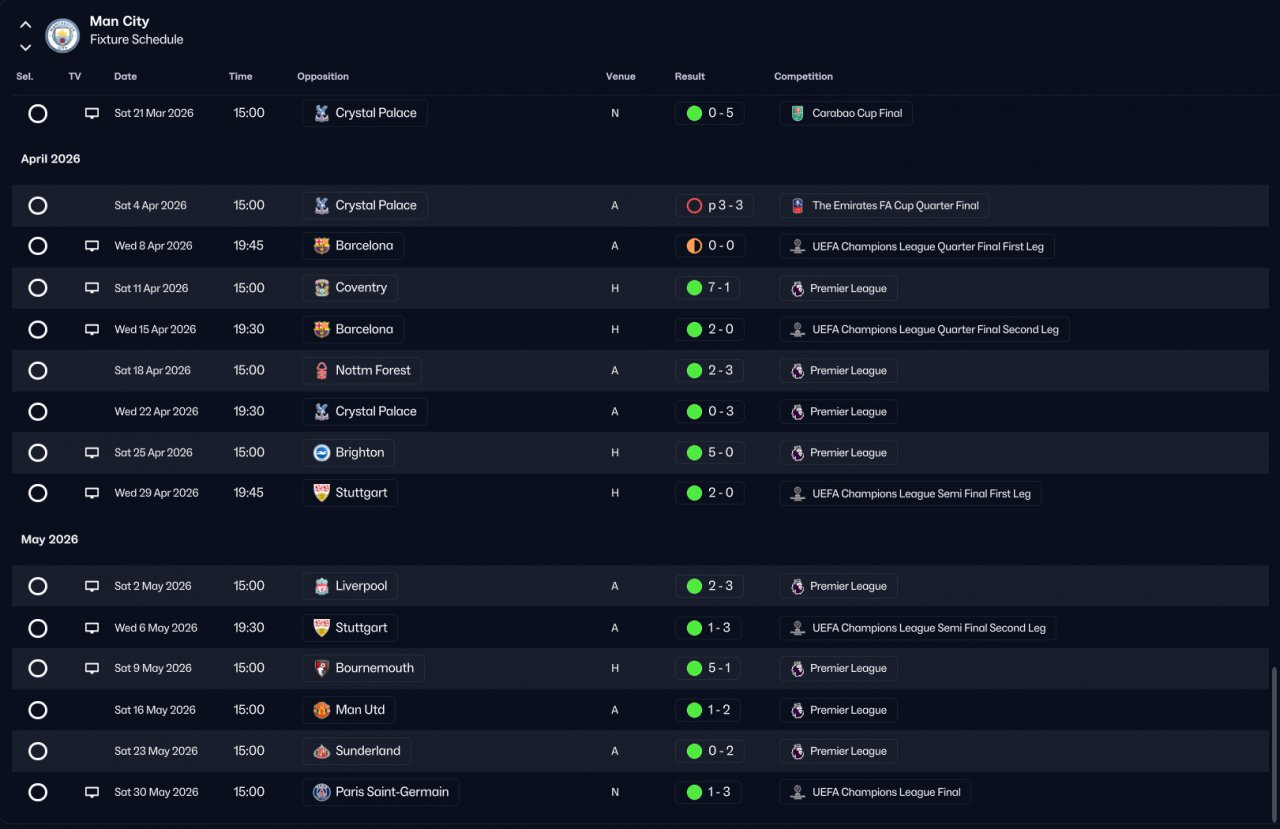Viewport: 1280px width, 829px height.
Task: Click TV icon for Sat 30 May final
Action: tap(92, 792)
